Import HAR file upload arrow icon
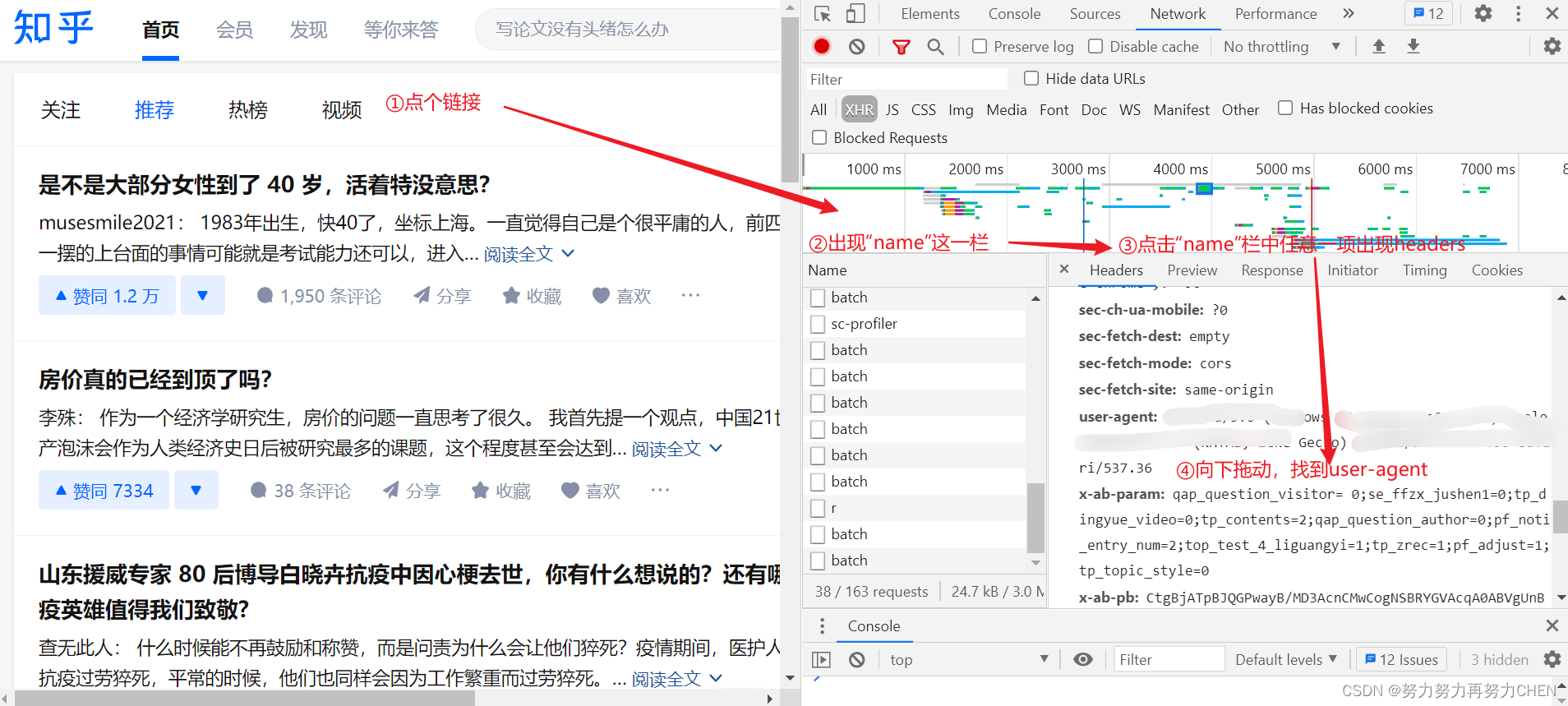Viewport: 1568px width, 706px height. click(x=1379, y=47)
